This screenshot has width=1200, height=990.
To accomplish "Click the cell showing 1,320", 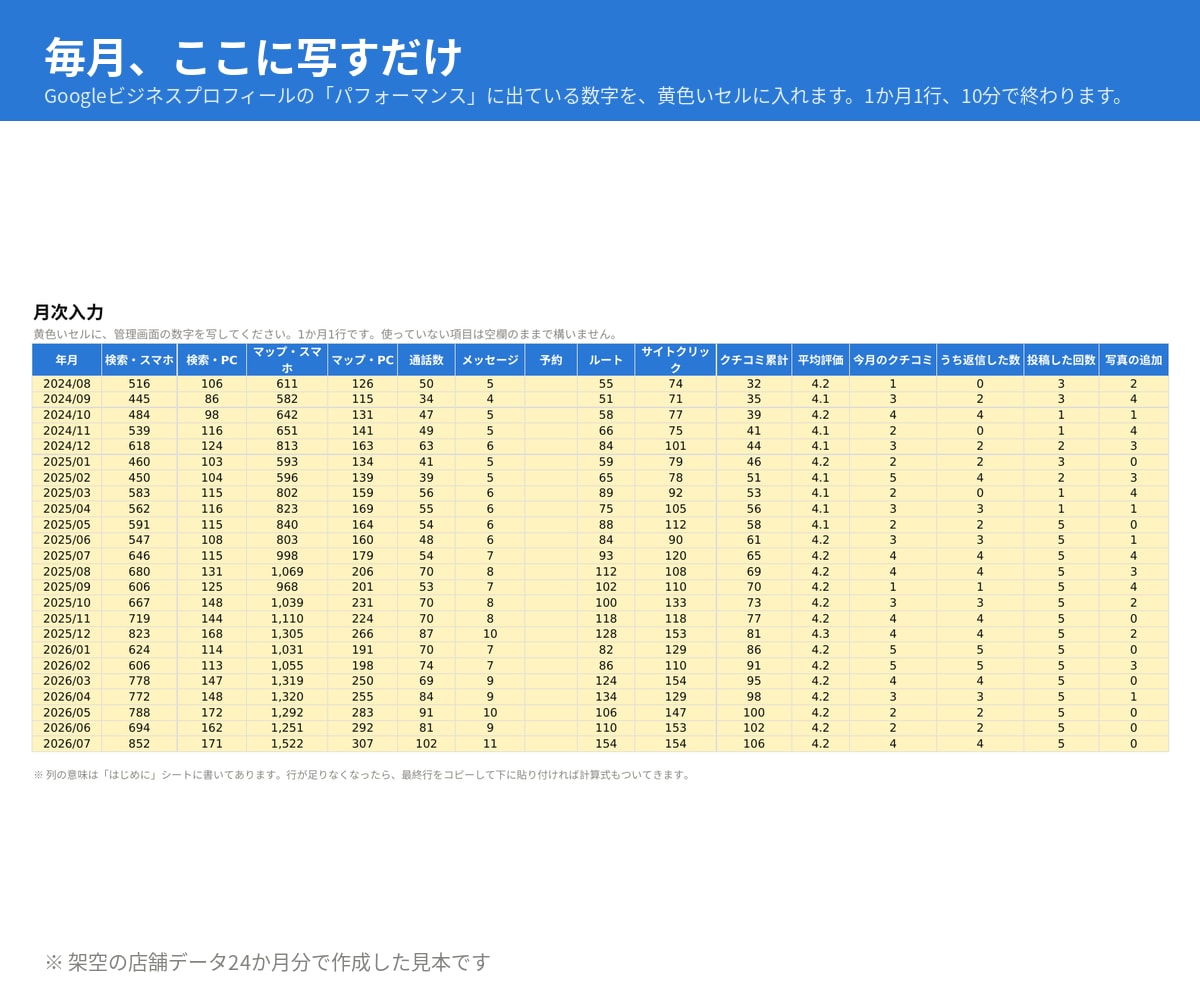I will pyautogui.click(x=287, y=697).
